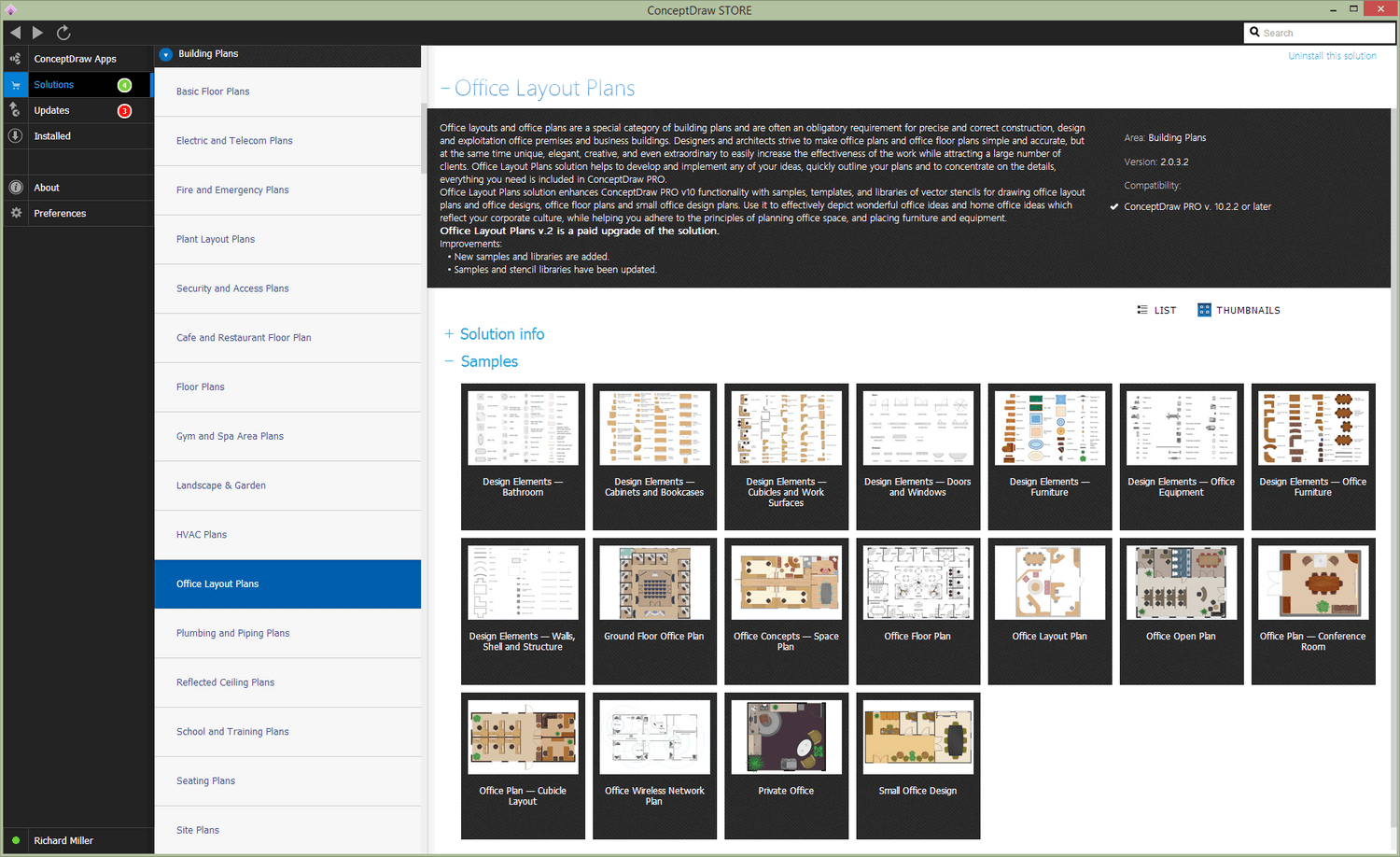This screenshot has height=857, width=1400.
Task: Click the Building Plans blue arrow icon
Action: pos(166,54)
